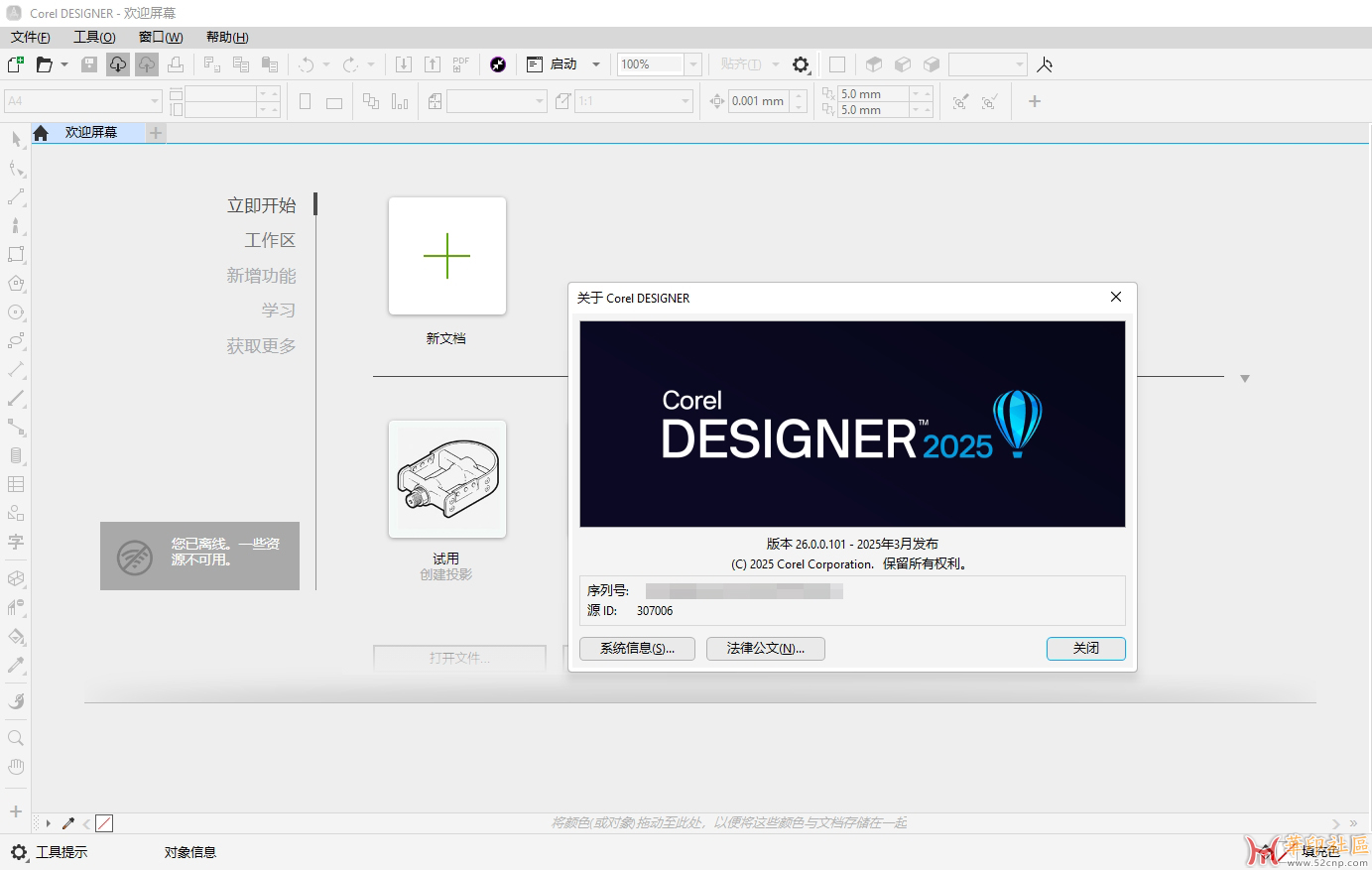
Task: Select 工作区 in welcome sidebar
Action: 270,240
